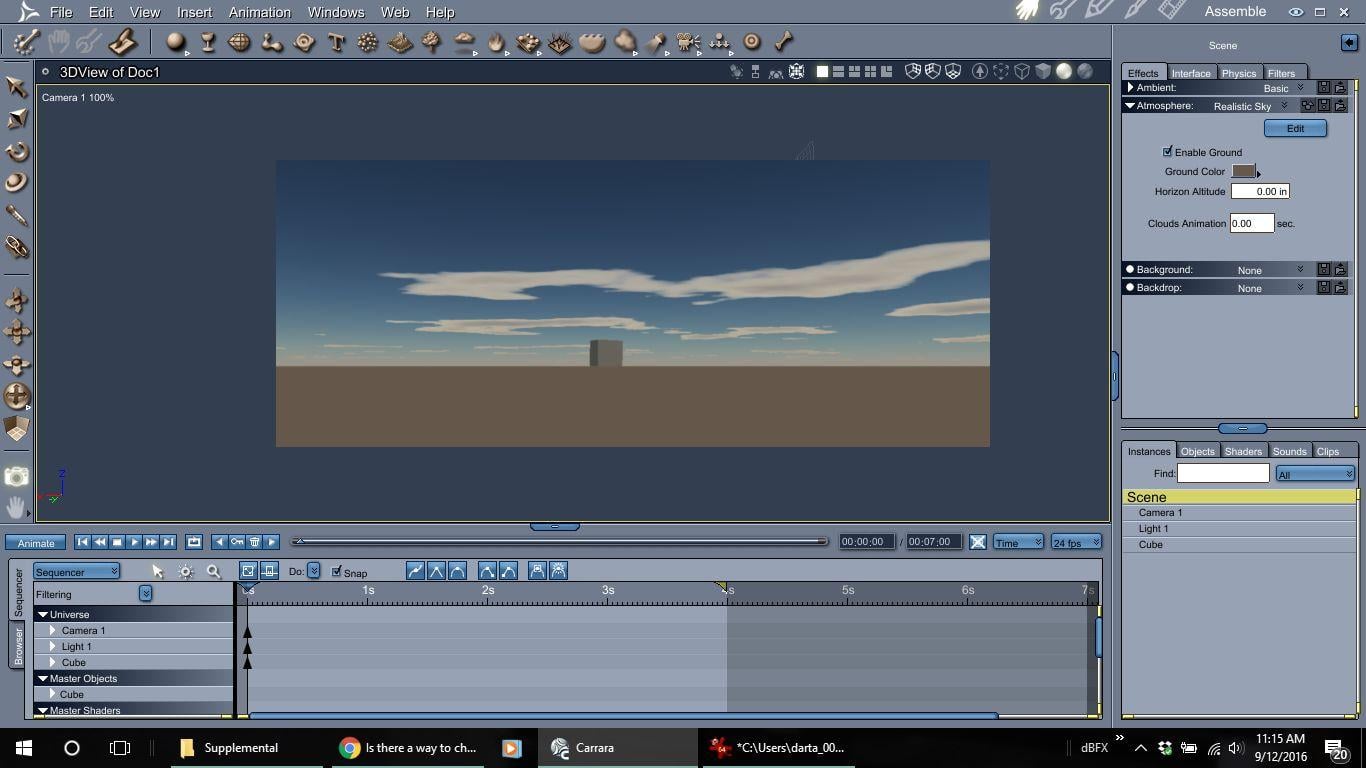Toggle the Snap checkbox in sequencer
The image size is (1366, 768).
[337, 572]
